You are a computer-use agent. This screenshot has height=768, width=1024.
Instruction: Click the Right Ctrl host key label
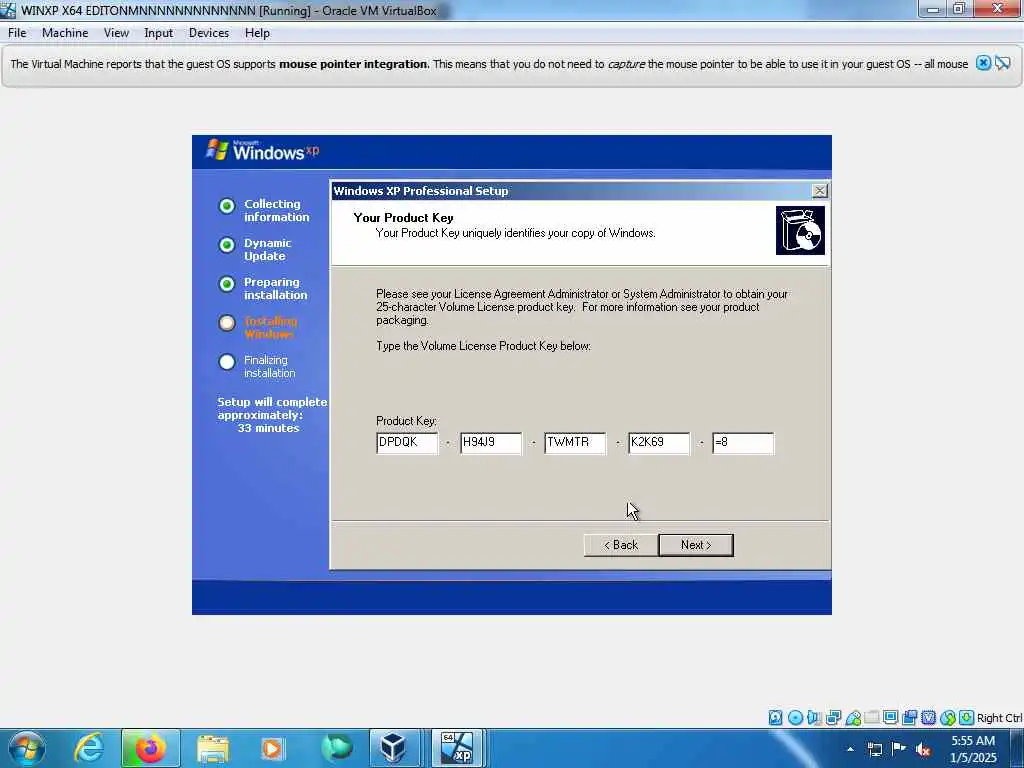pos(999,718)
